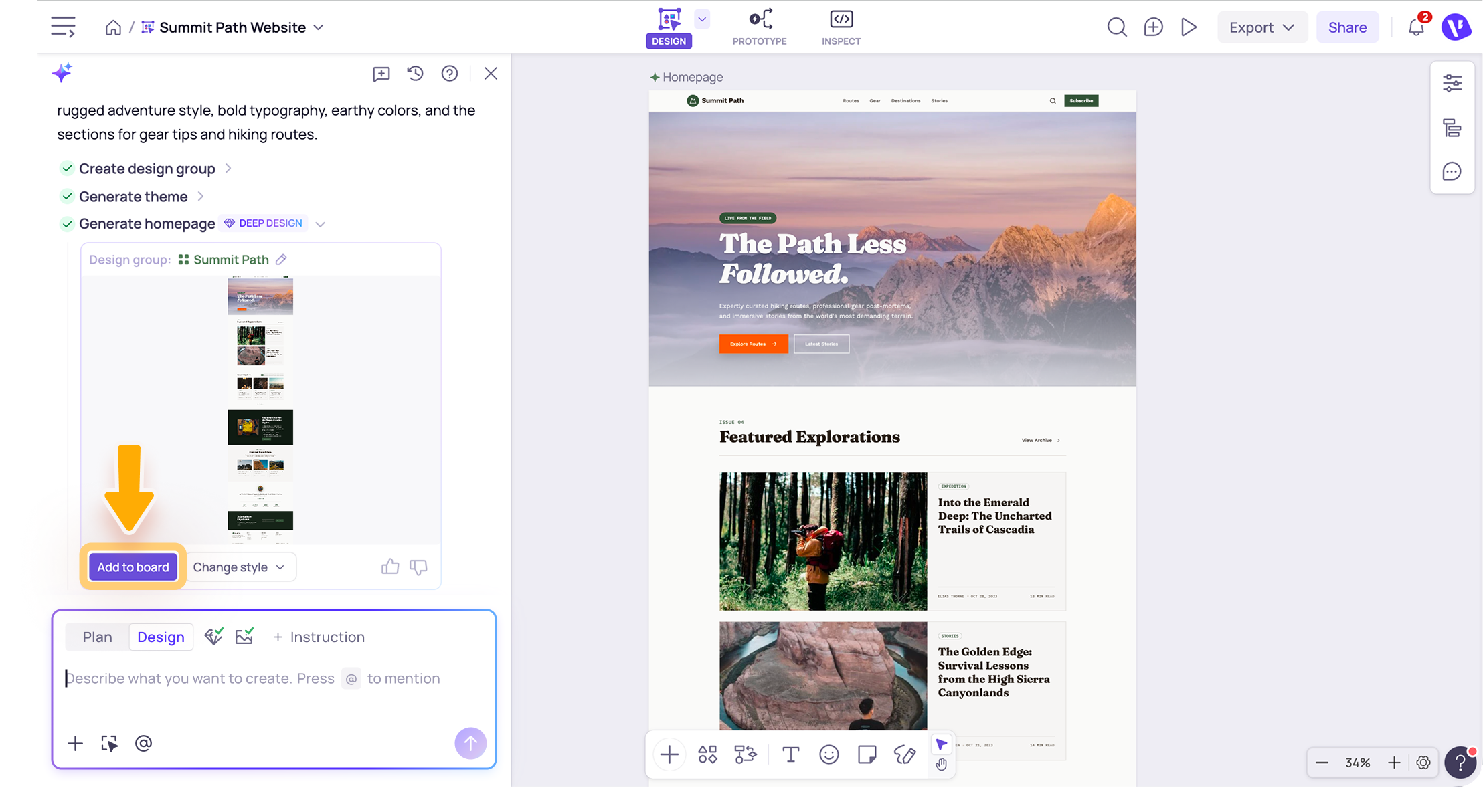
Task: Switch to the Inspect tab
Action: [841, 28]
